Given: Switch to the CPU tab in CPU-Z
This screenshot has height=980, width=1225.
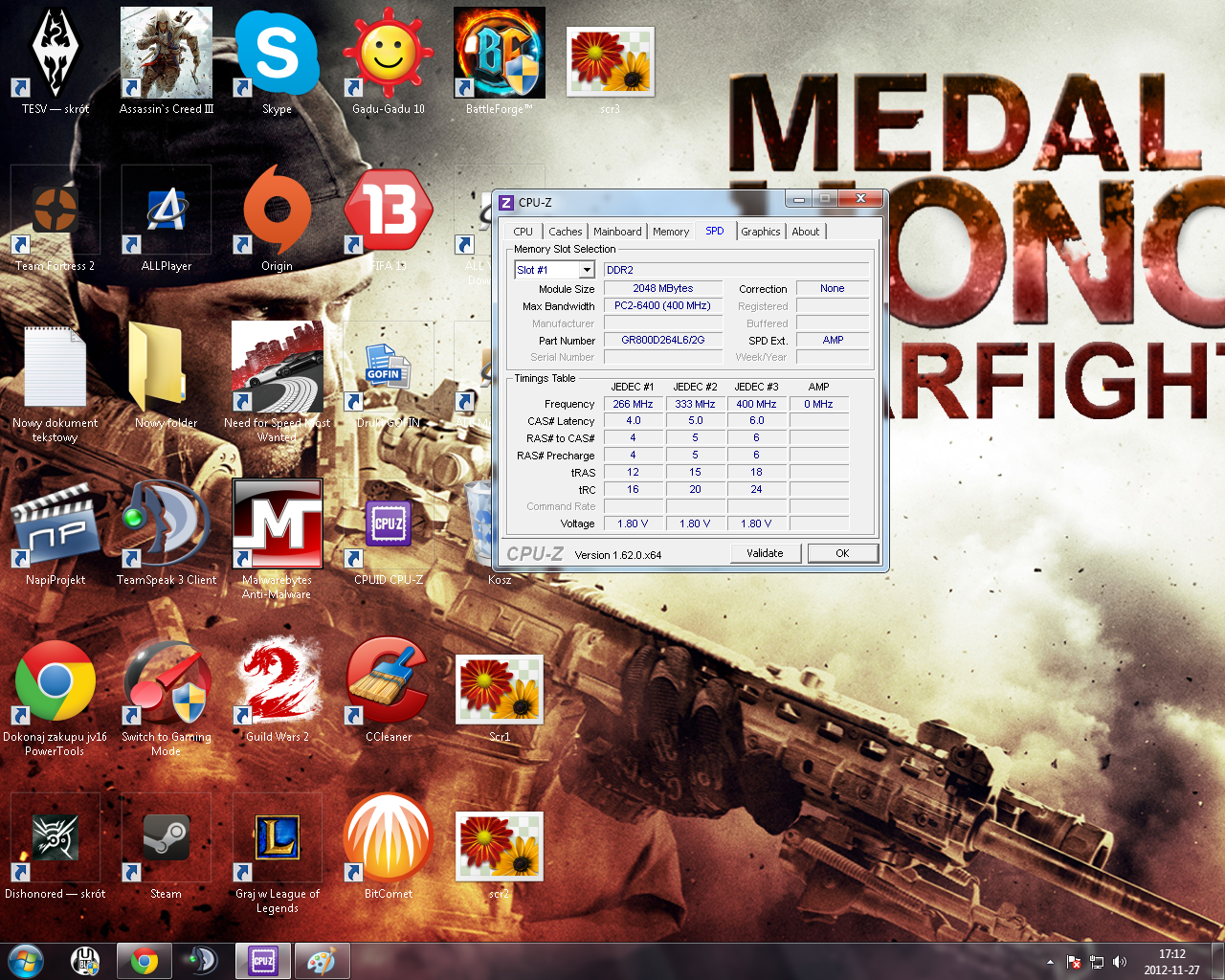Looking at the screenshot, I should click(x=523, y=232).
